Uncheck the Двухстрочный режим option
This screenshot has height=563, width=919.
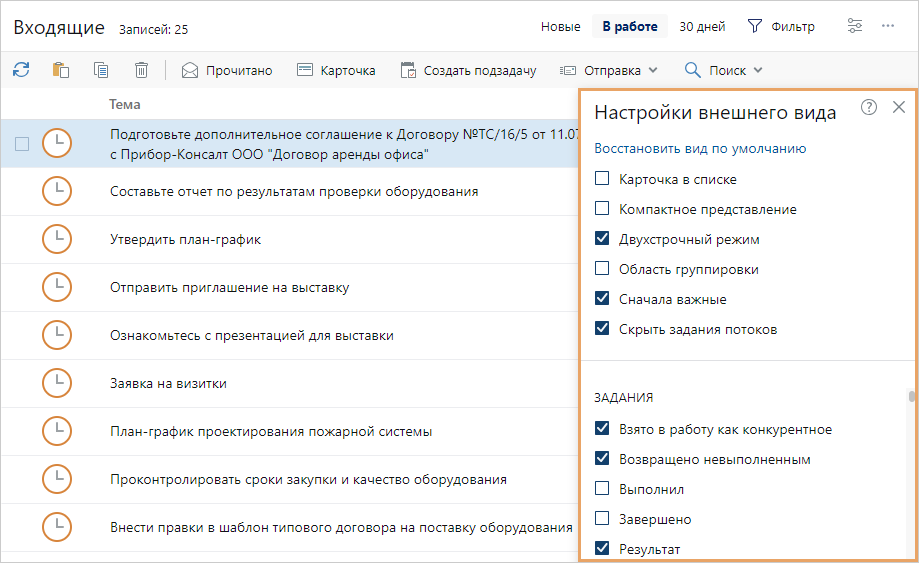pos(602,240)
